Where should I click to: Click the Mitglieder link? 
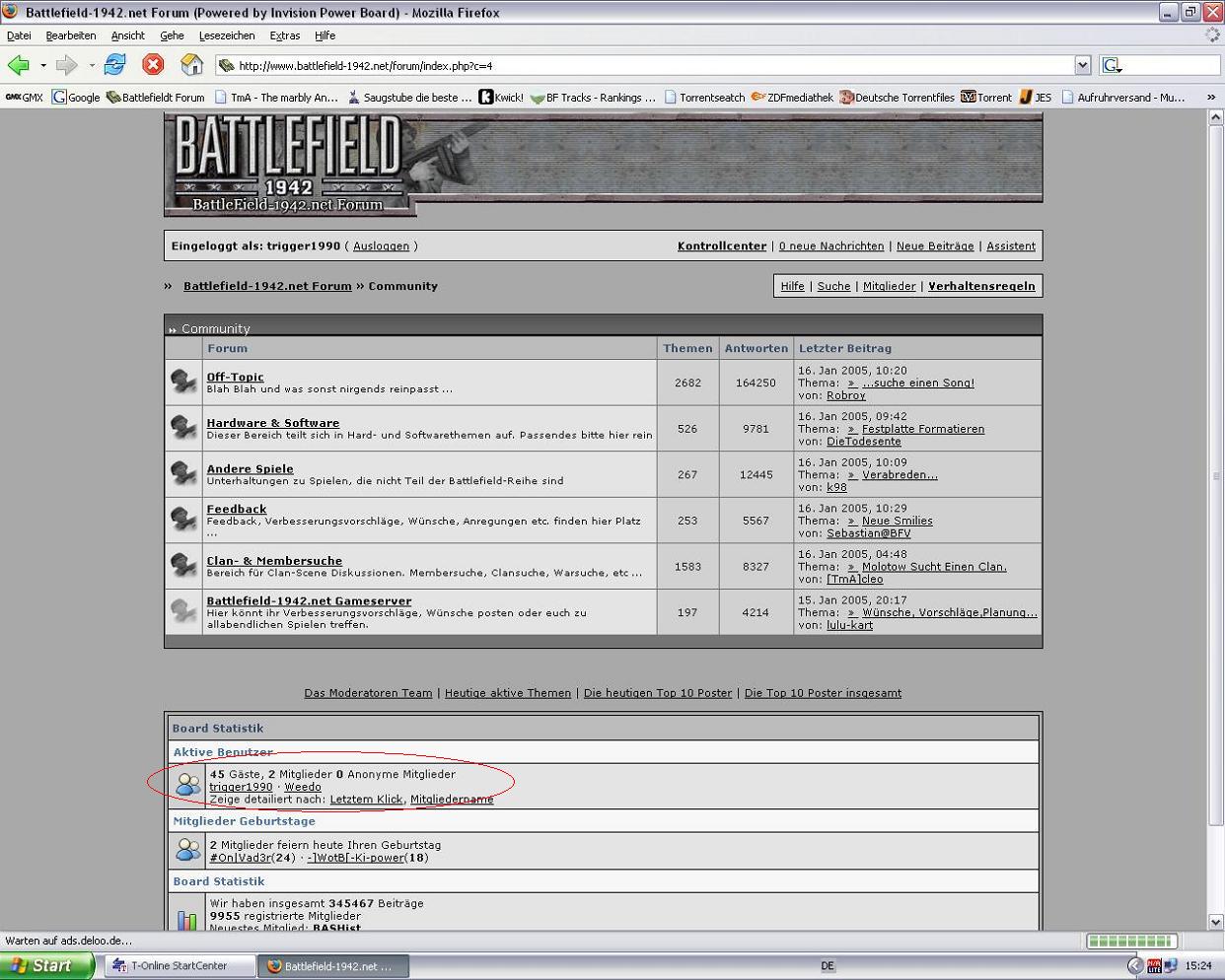click(x=890, y=286)
